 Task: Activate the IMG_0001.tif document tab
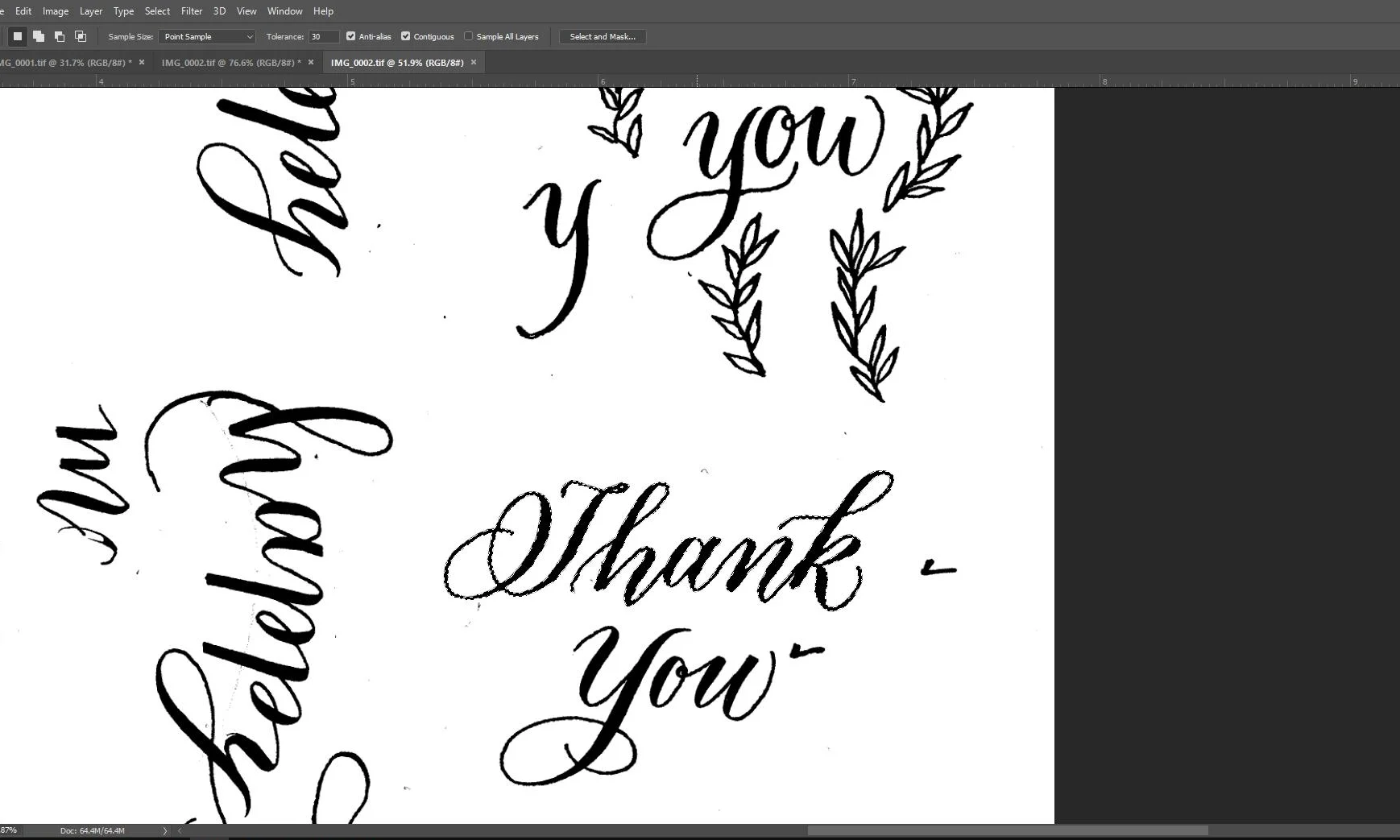click(x=64, y=62)
